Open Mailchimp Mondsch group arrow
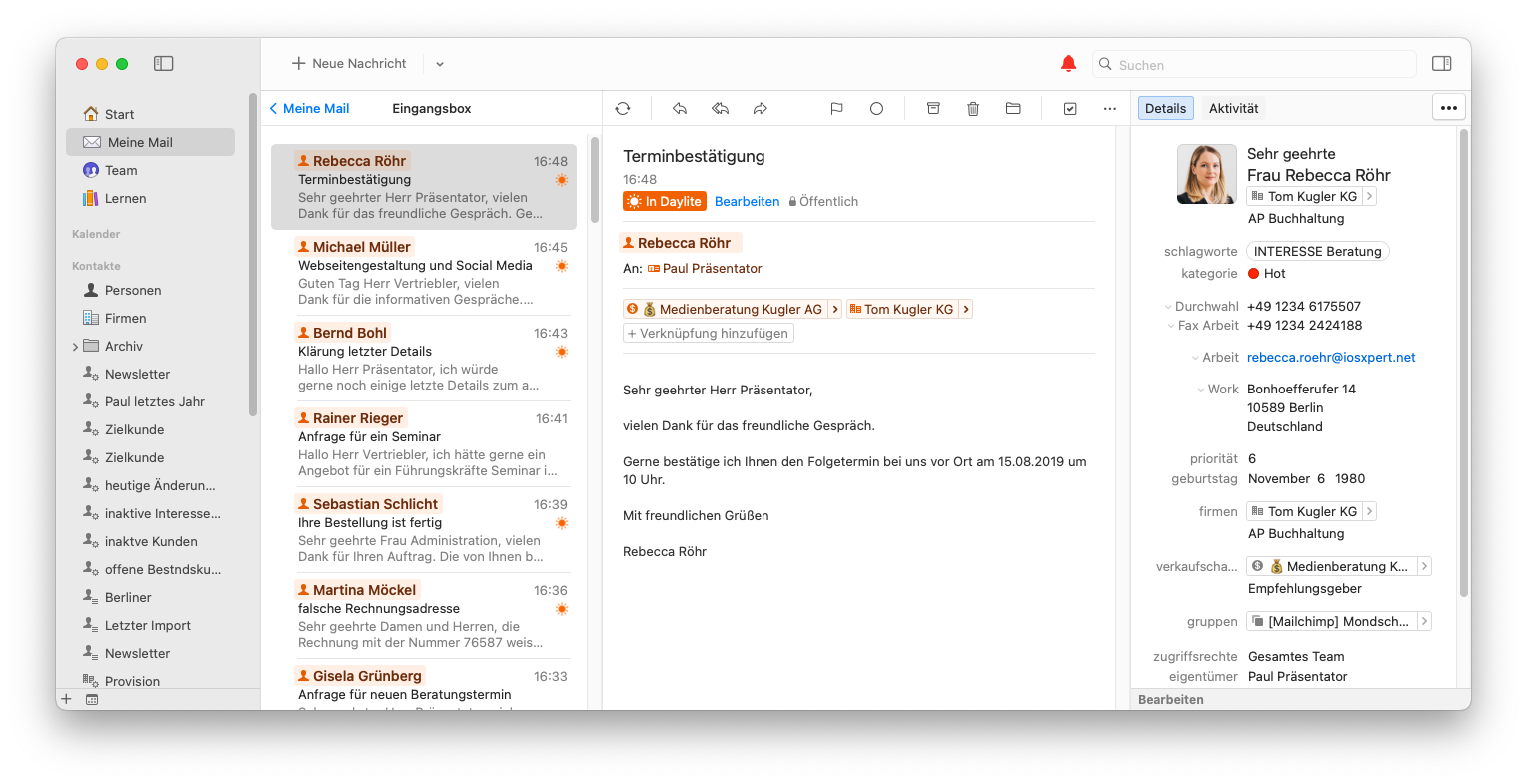This screenshot has height=784, width=1527. (x=1425, y=621)
